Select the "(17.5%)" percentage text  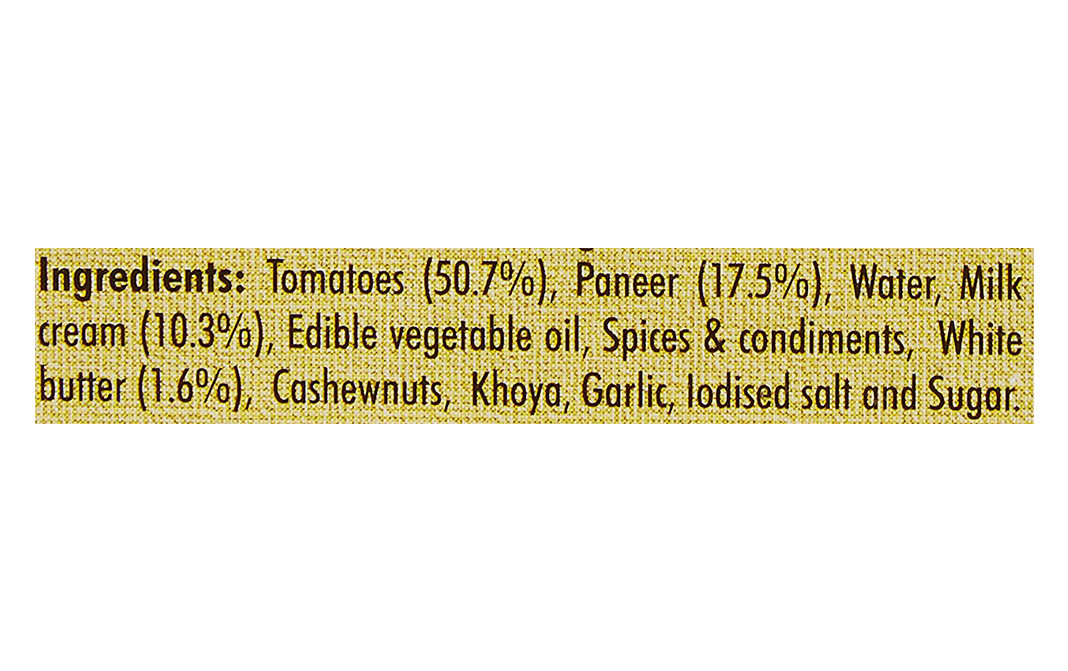(x=759, y=282)
